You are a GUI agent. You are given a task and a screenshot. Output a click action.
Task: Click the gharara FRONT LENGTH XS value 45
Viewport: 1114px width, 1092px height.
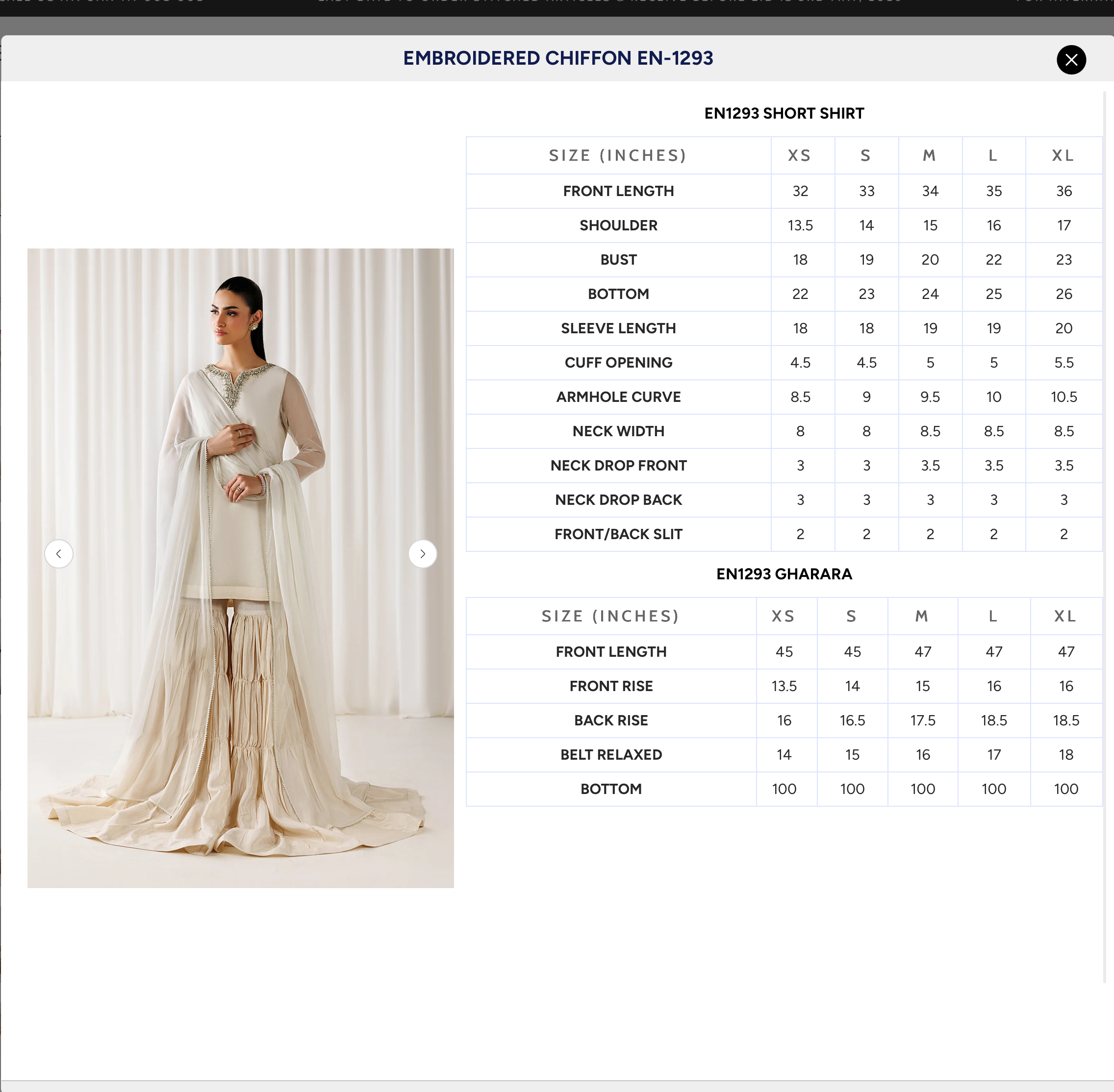(x=784, y=652)
